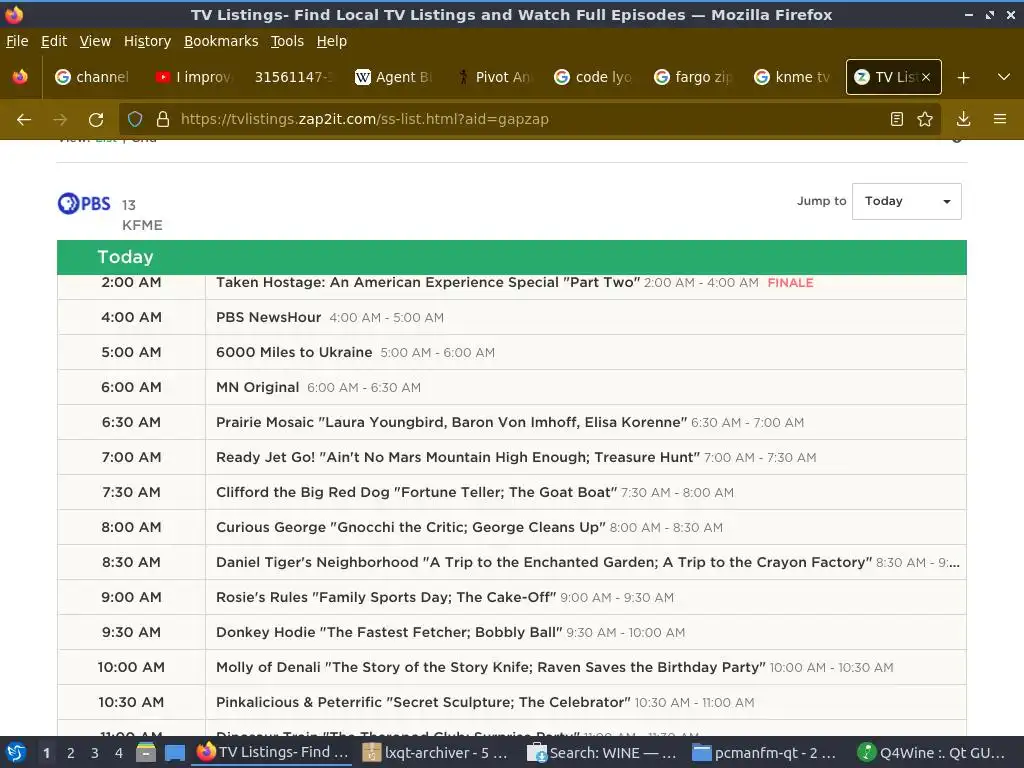The width and height of the screenshot is (1024, 768).
Task: Switch to the '31561147' tab
Action: [x=293, y=77]
